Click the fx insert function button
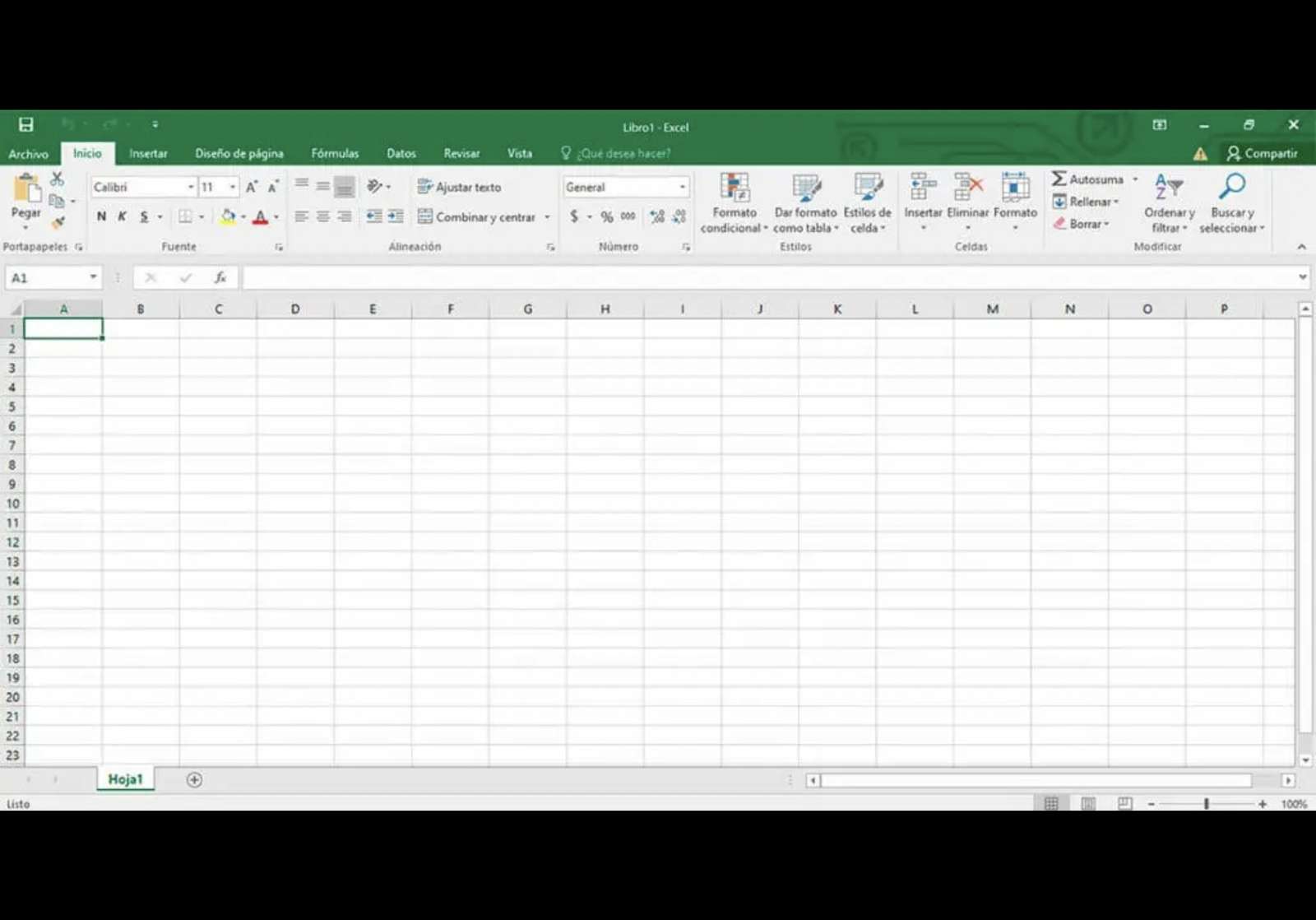 click(220, 278)
